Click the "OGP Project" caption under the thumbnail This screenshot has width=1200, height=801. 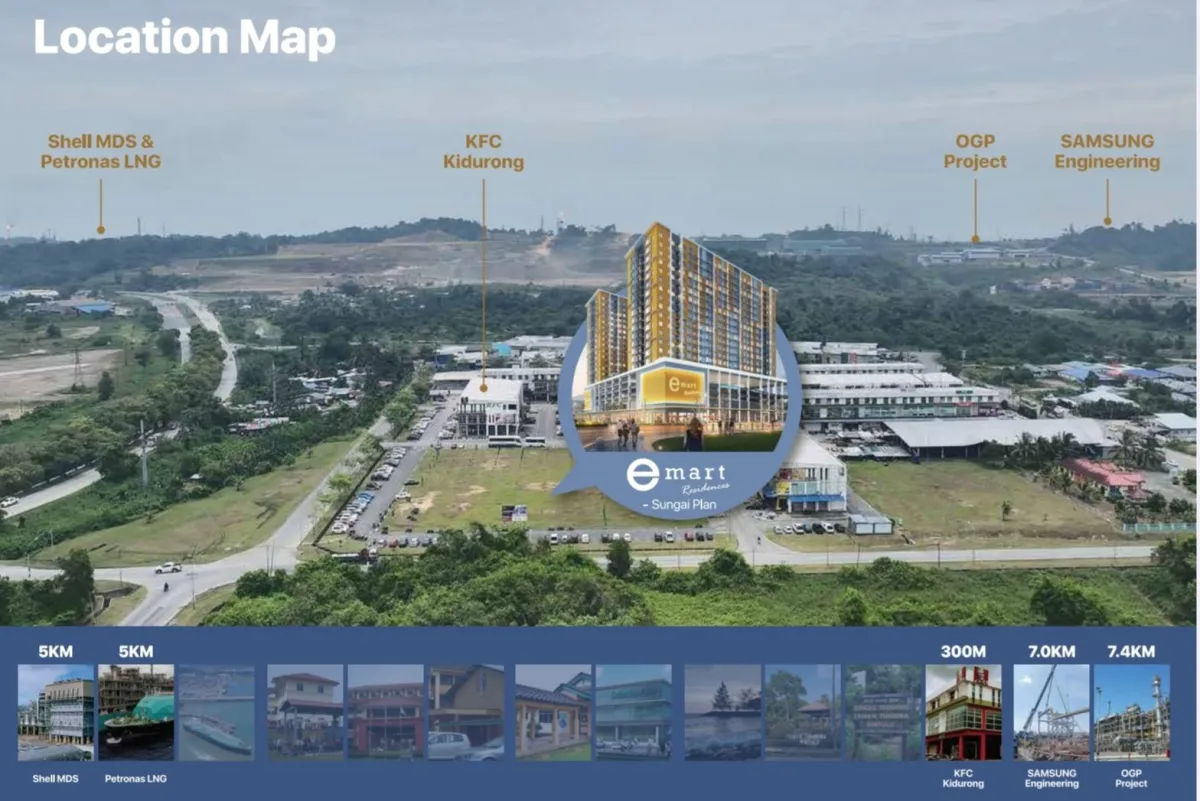coord(1131,778)
